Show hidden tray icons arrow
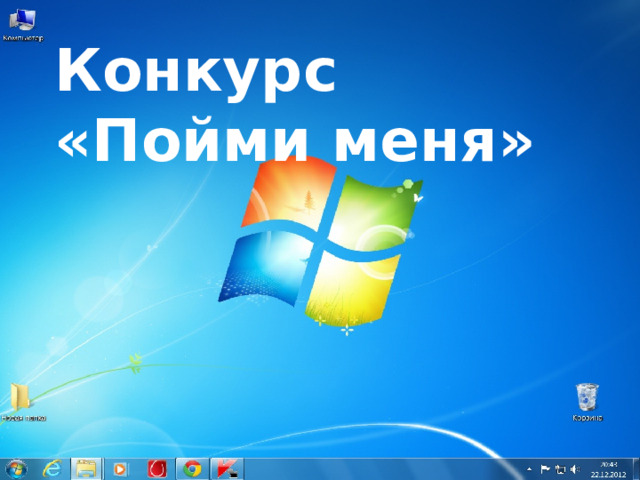This screenshot has height=480, width=640. tap(529, 469)
